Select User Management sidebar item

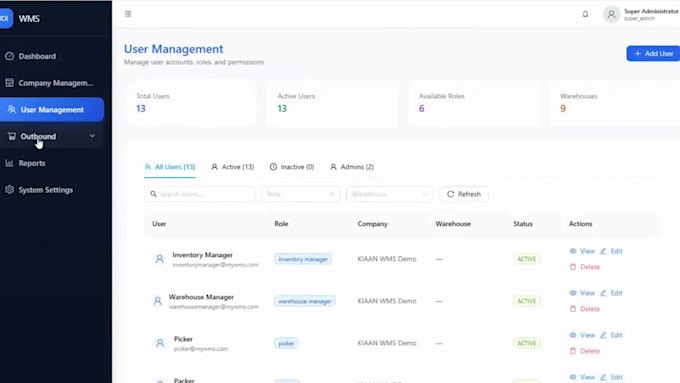pos(52,110)
